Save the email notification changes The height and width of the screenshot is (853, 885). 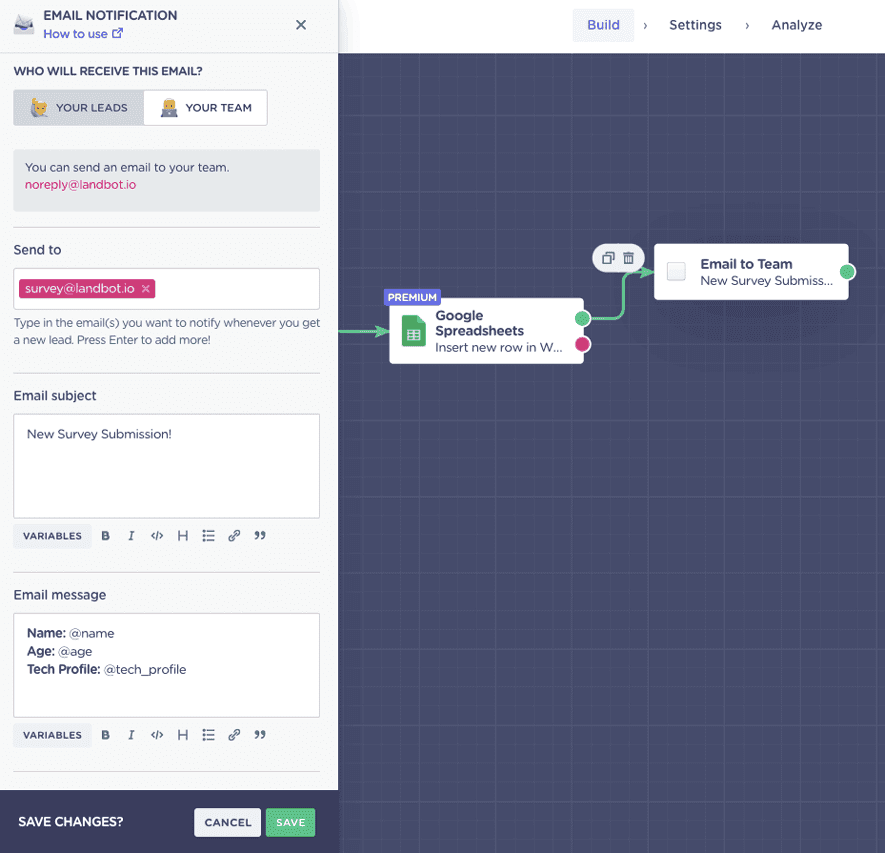[290, 822]
